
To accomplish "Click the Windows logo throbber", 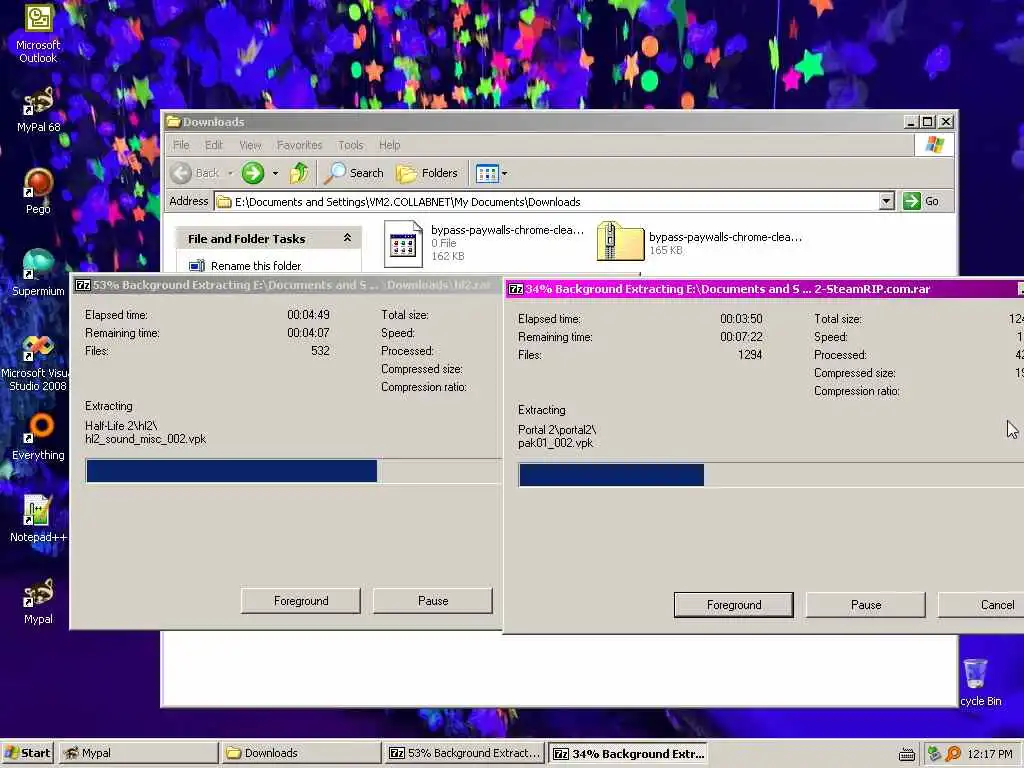I will pyautogui.click(x=935, y=144).
